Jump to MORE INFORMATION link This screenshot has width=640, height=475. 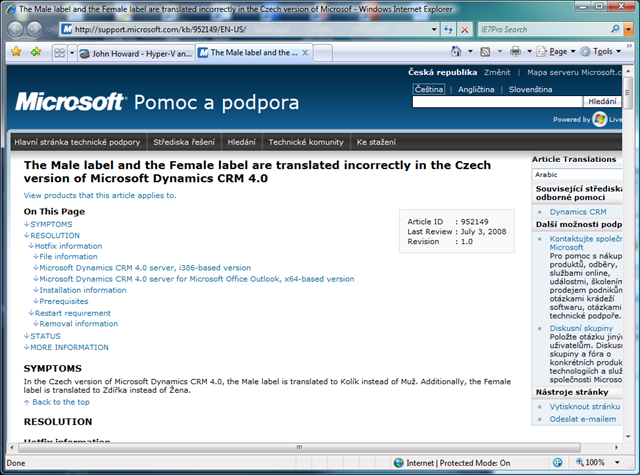pyautogui.click(x=69, y=347)
